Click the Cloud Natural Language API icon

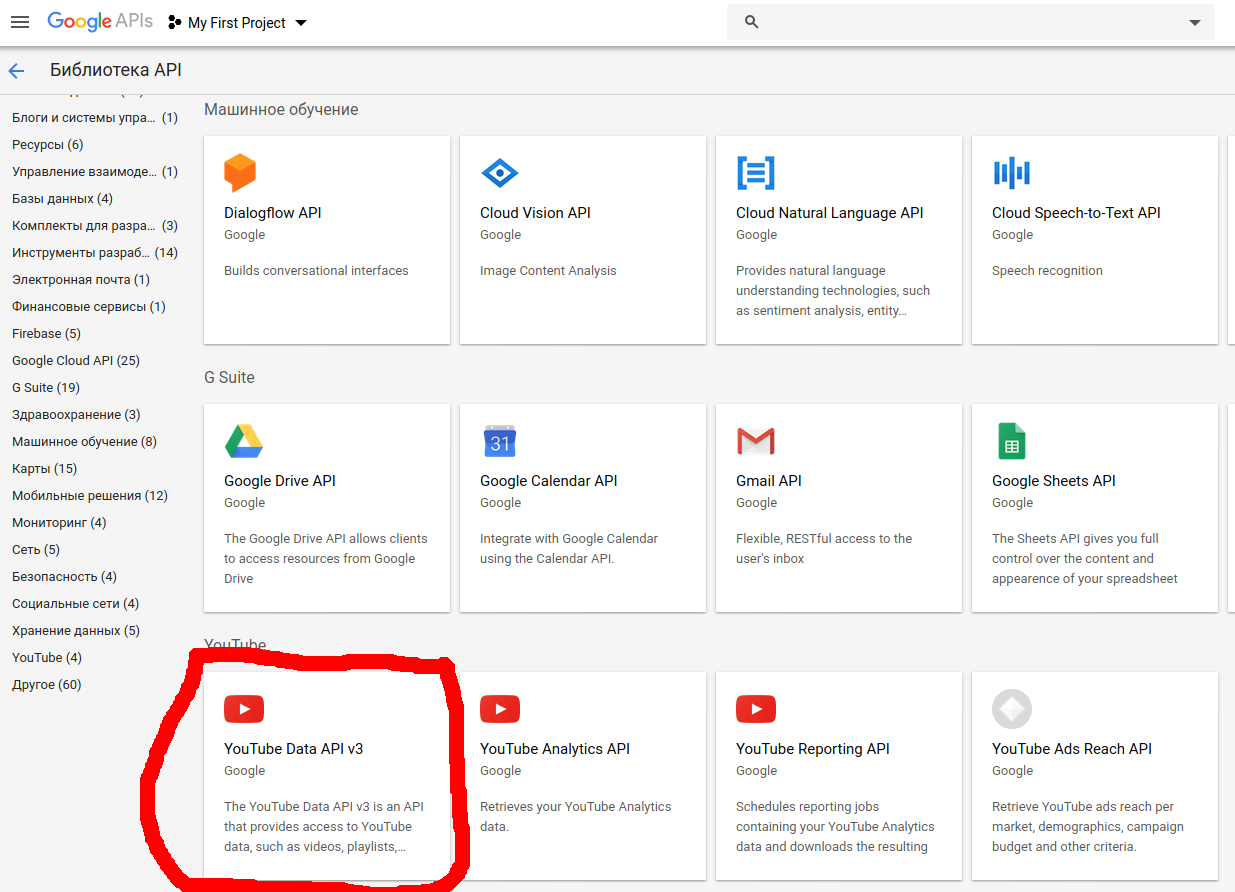coord(756,173)
